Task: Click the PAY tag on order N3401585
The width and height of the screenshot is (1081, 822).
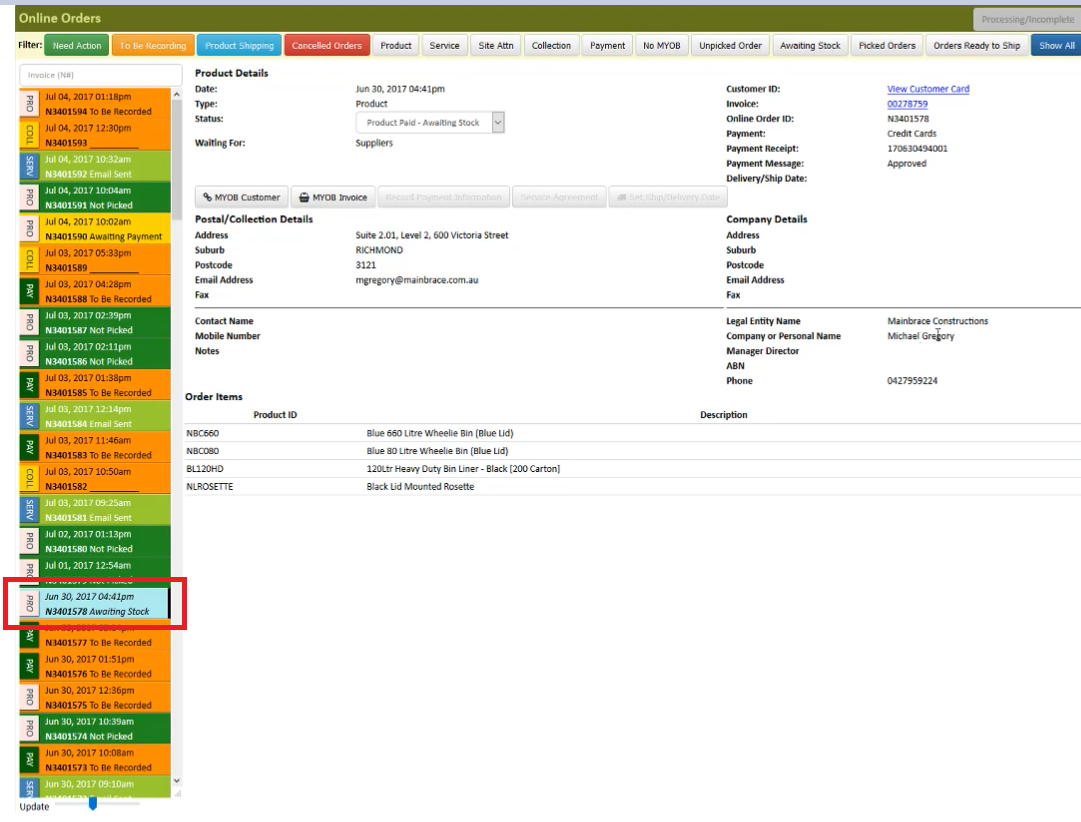Action: click(29, 385)
